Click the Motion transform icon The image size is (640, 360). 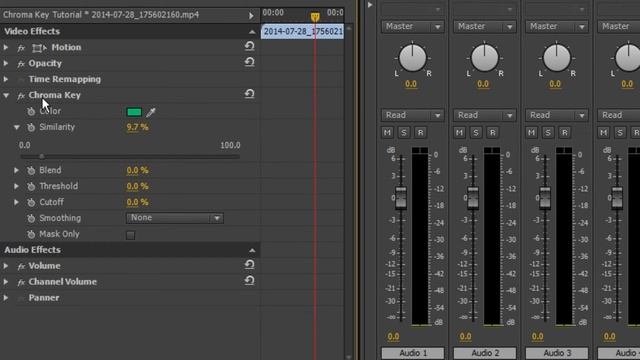coord(39,48)
